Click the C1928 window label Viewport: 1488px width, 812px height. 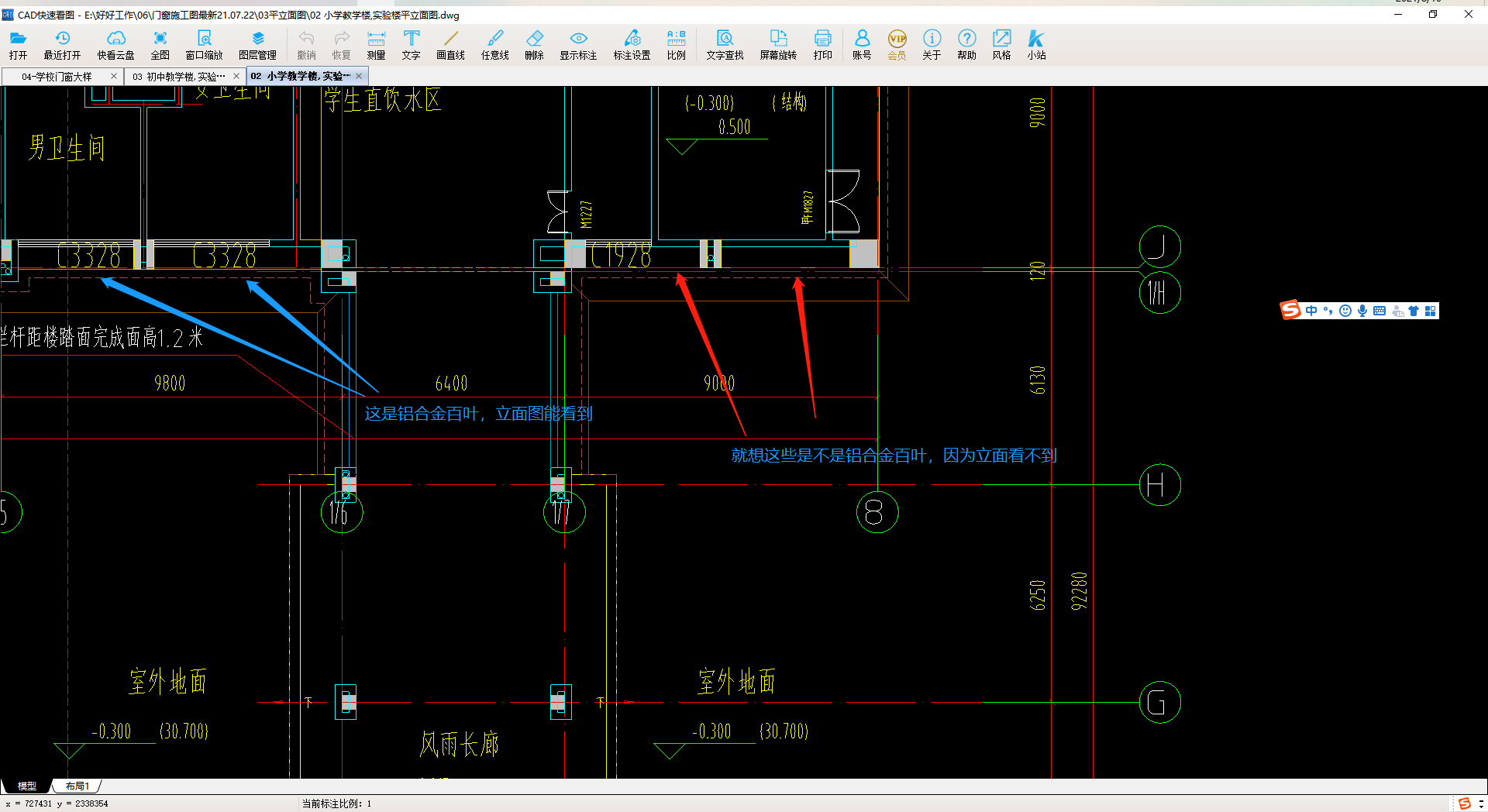click(621, 255)
